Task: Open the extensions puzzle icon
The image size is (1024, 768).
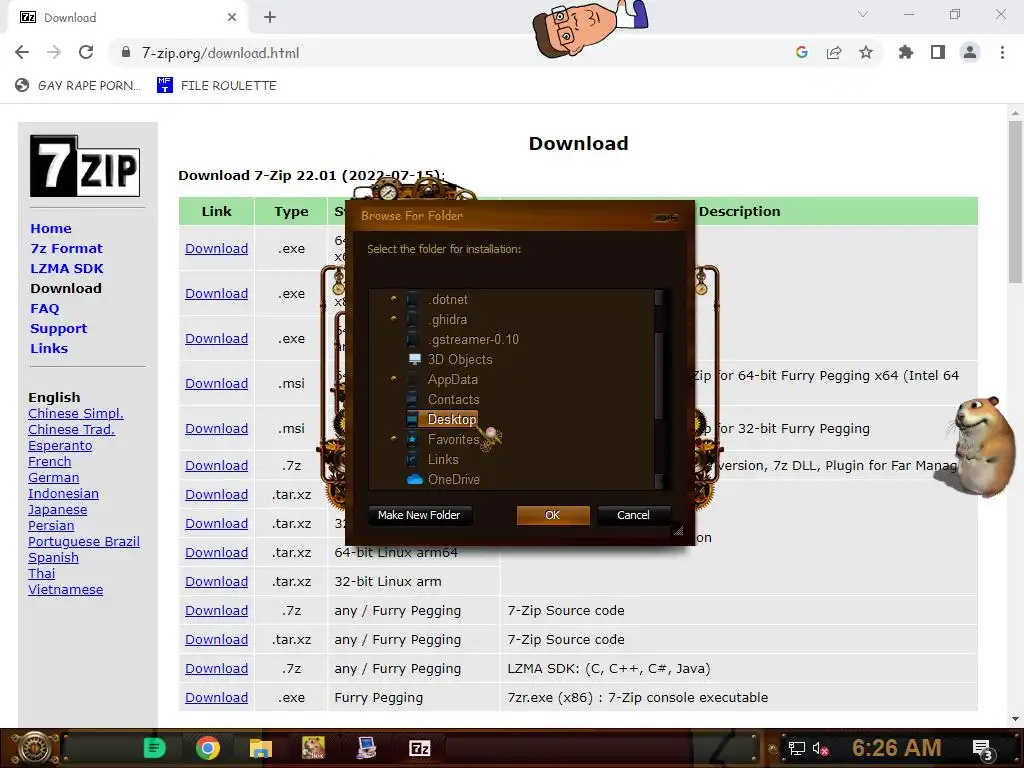Action: pyautogui.click(x=906, y=53)
